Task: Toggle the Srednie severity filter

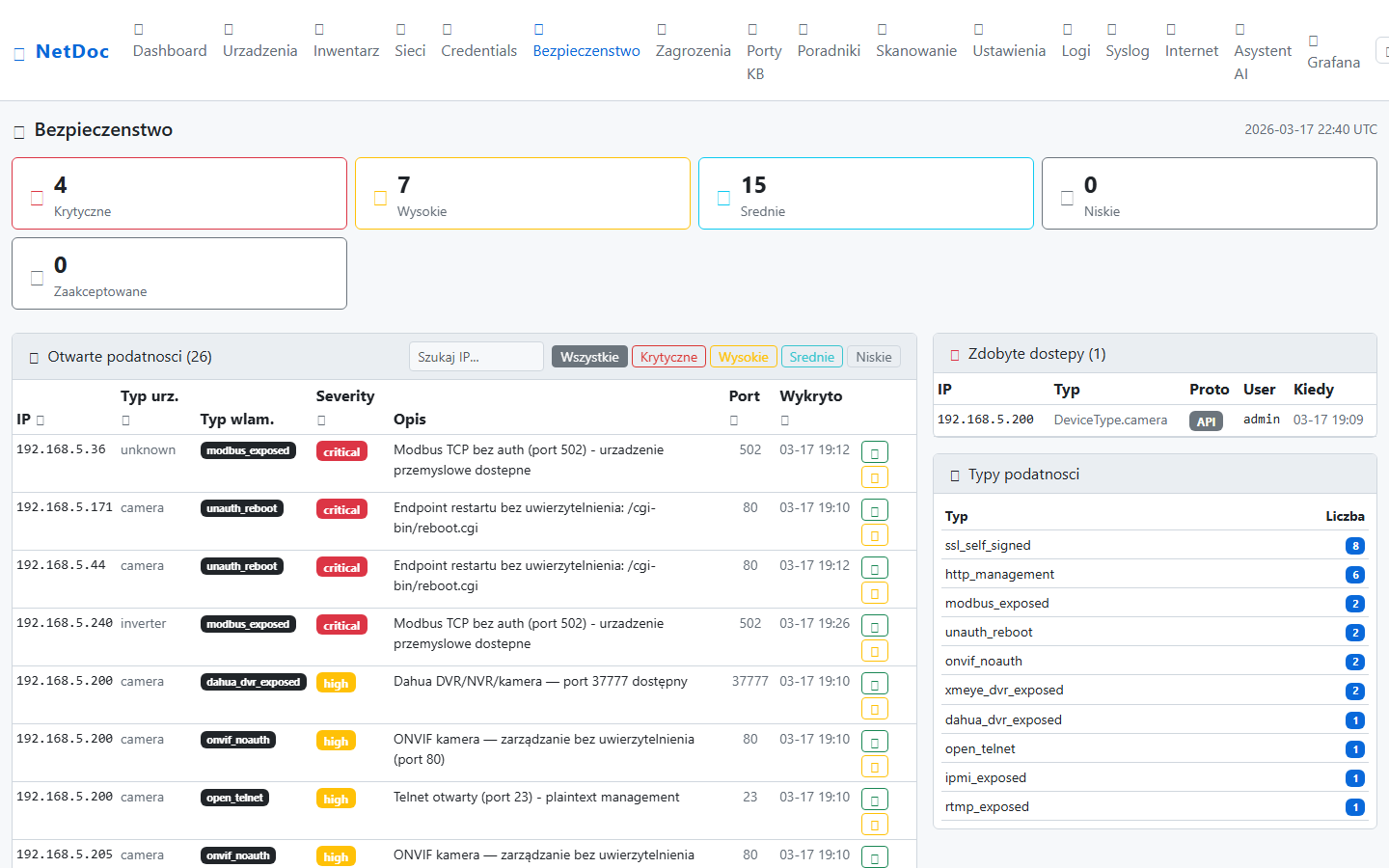Action: (x=811, y=357)
